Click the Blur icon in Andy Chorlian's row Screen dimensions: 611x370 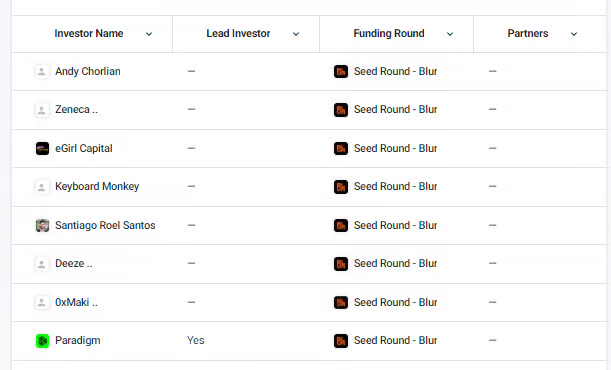(341, 72)
